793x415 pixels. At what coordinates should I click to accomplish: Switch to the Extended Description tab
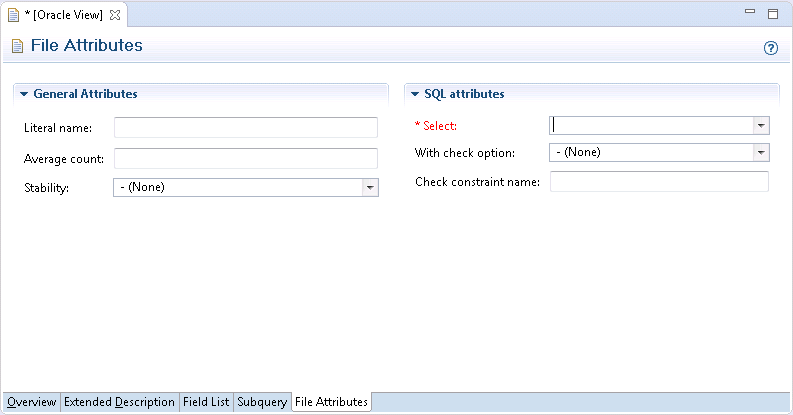click(x=119, y=402)
